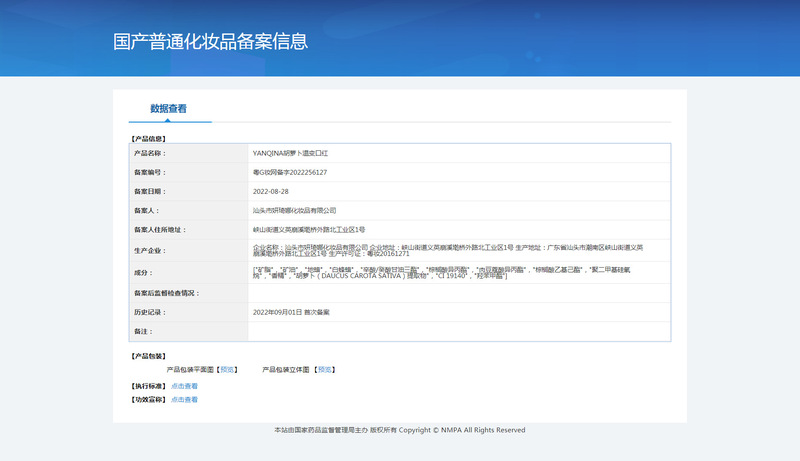Click the product name YANQINA value

point(290,153)
